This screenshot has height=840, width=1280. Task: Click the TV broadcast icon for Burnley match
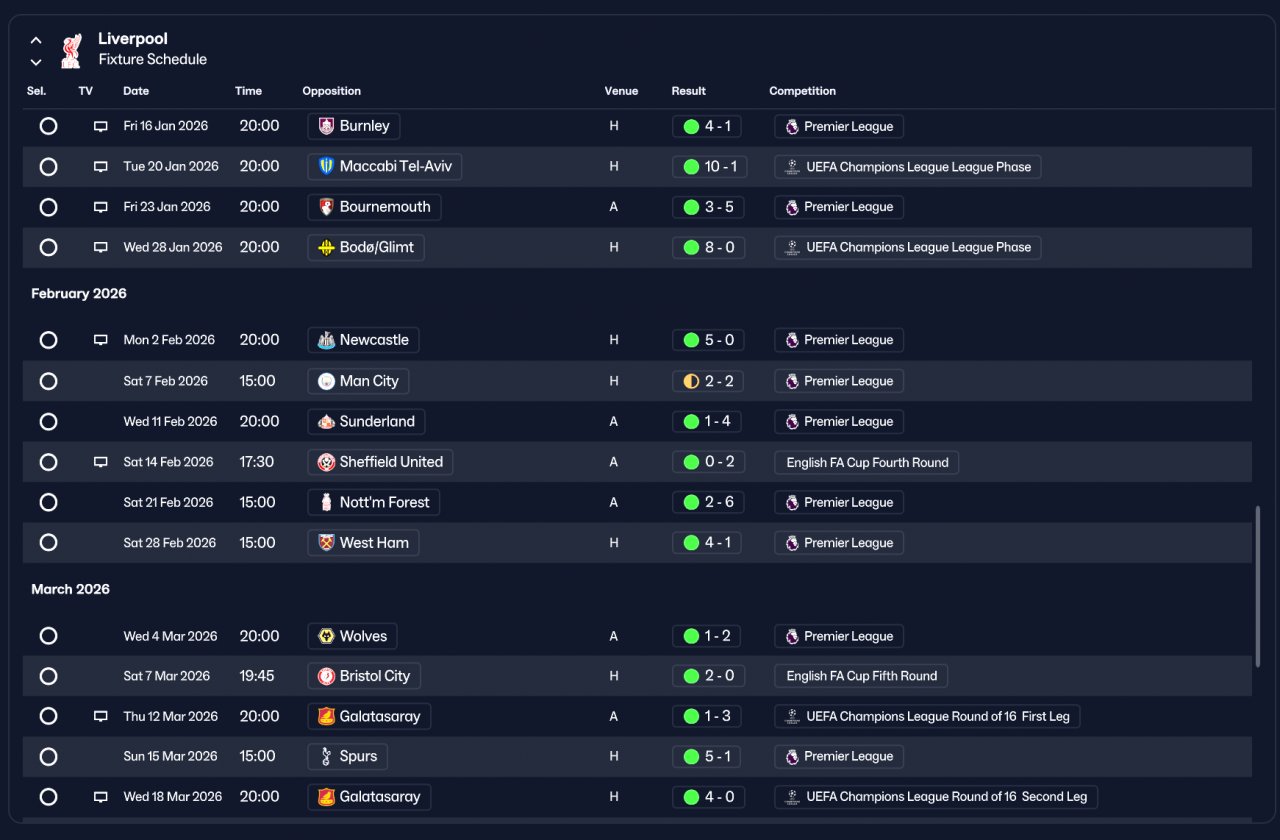coord(100,126)
